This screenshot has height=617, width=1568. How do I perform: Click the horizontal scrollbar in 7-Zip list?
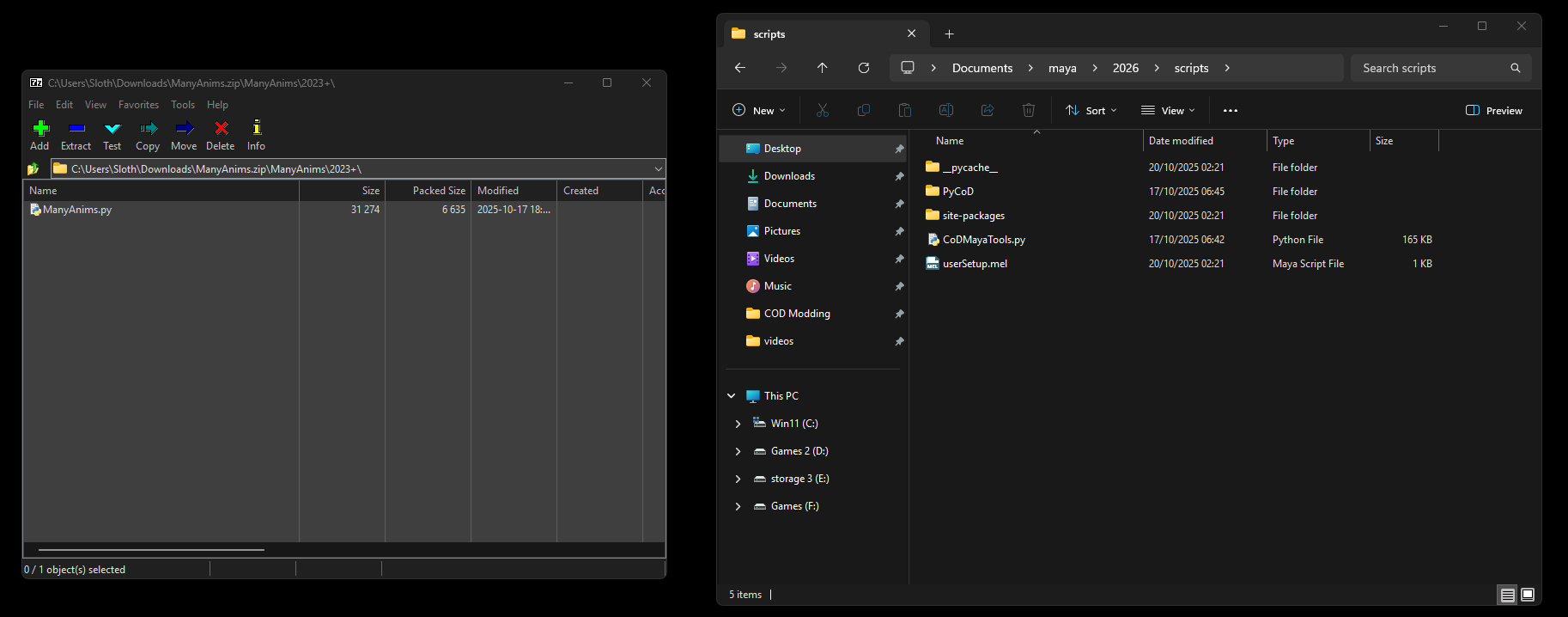pos(151,549)
